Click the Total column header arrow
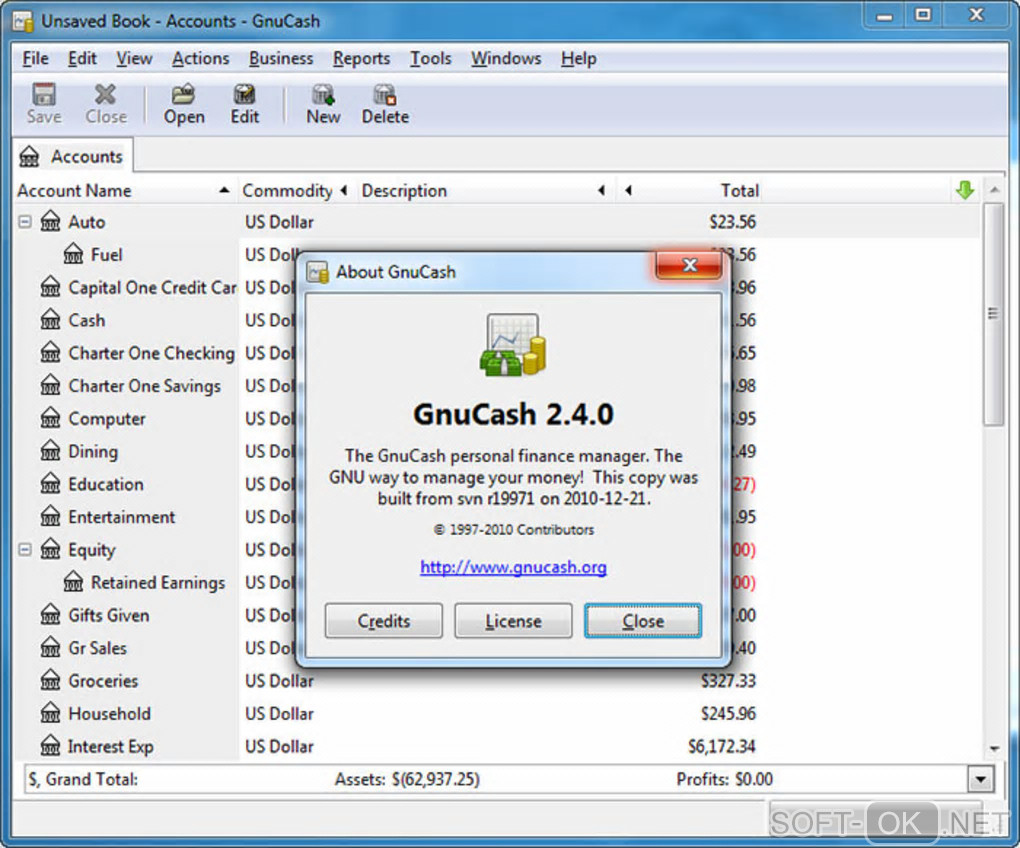This screenshot has width=1020, height=848. (x=628, y=191)
